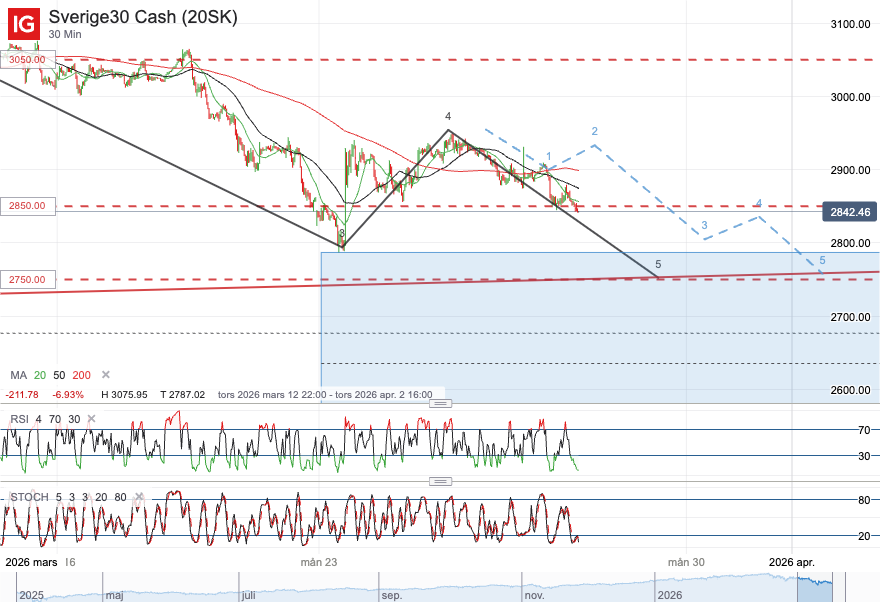Click the current price label 2842.46

(850, 212)
